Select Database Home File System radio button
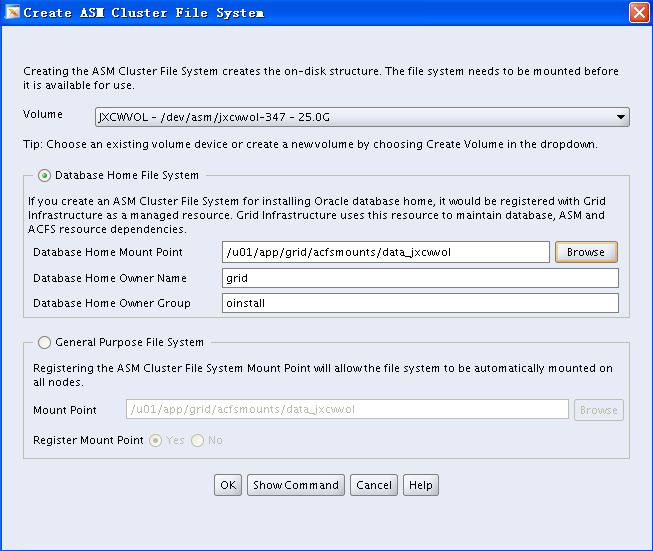Screen dimensions: 653x551 click(44, 175)
